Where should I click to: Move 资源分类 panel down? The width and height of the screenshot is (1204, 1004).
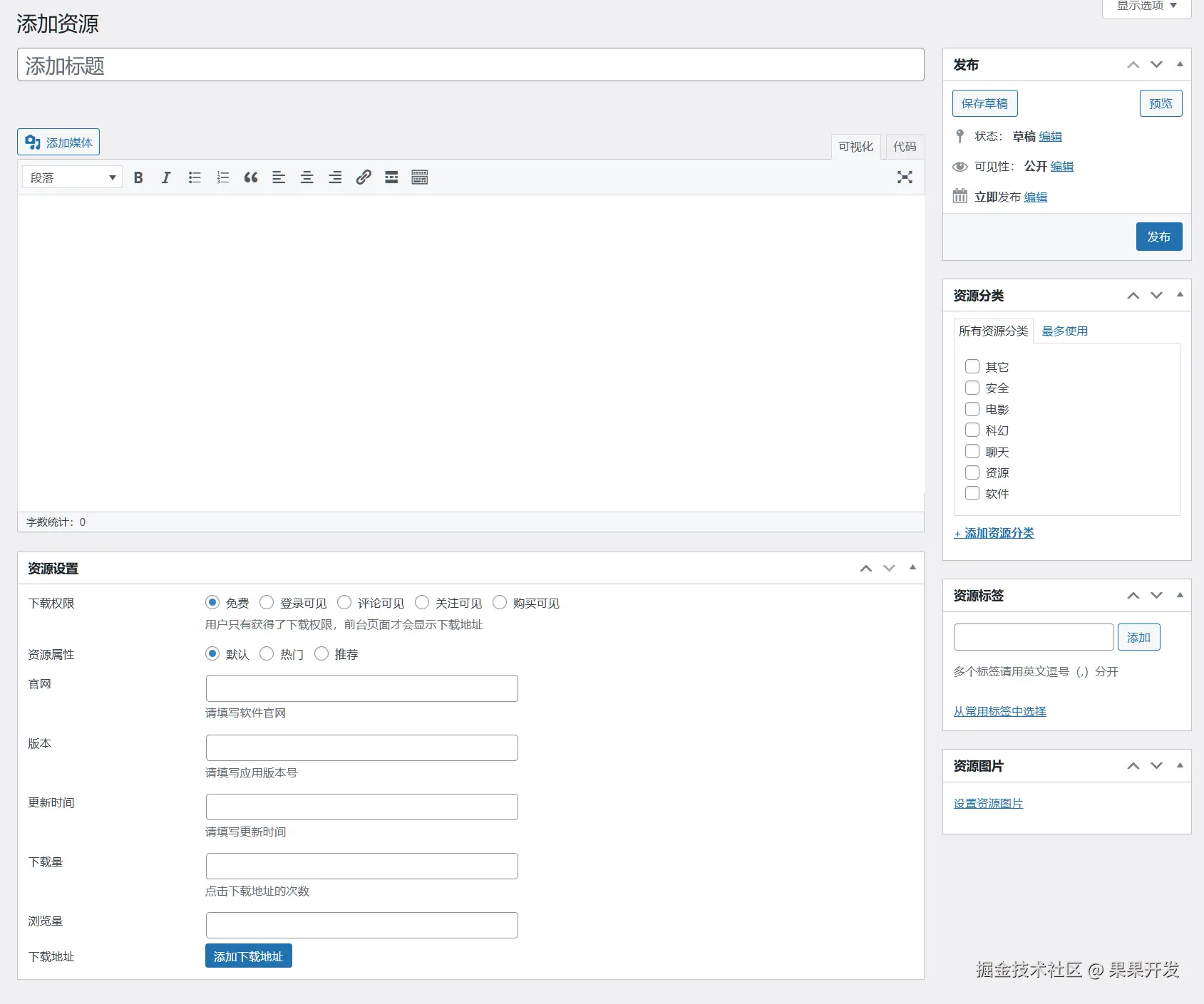click(1157, 296)
